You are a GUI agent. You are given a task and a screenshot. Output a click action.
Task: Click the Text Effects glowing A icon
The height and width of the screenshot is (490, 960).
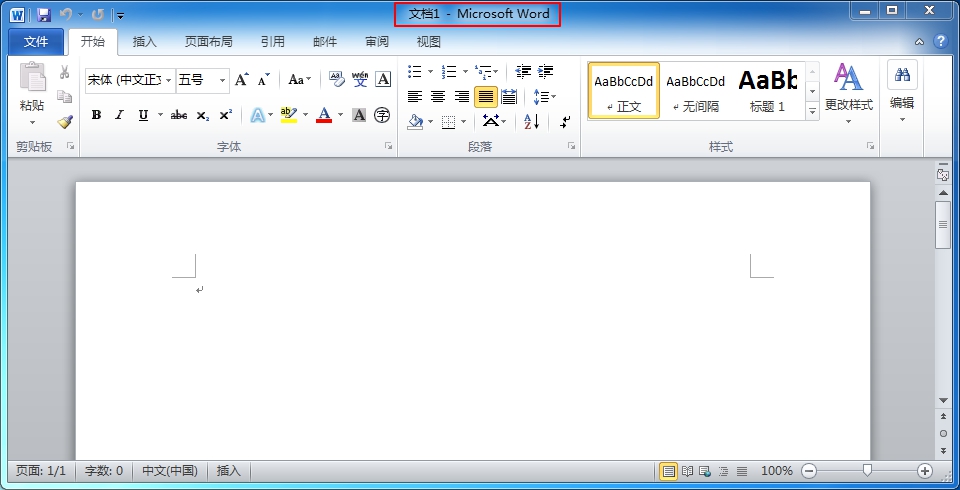(x=257, y=115)
